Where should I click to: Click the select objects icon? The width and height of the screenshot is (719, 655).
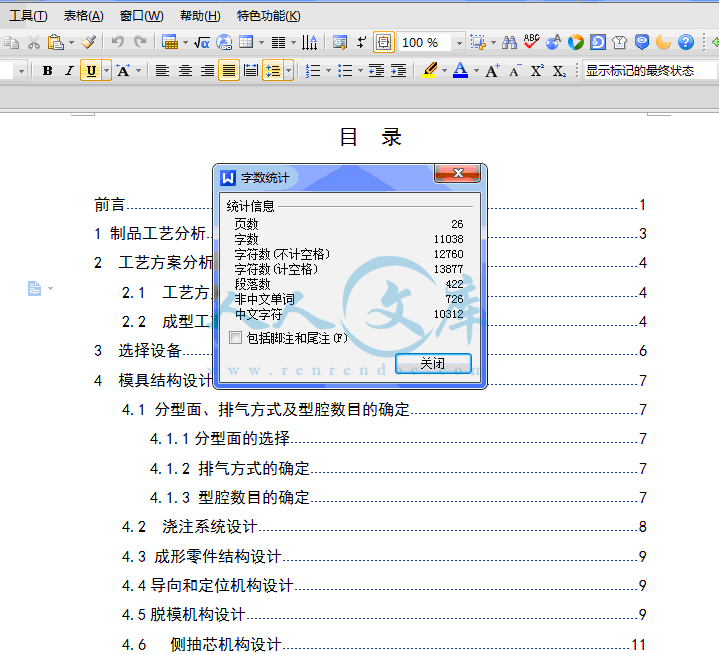(x=478, y=43)
